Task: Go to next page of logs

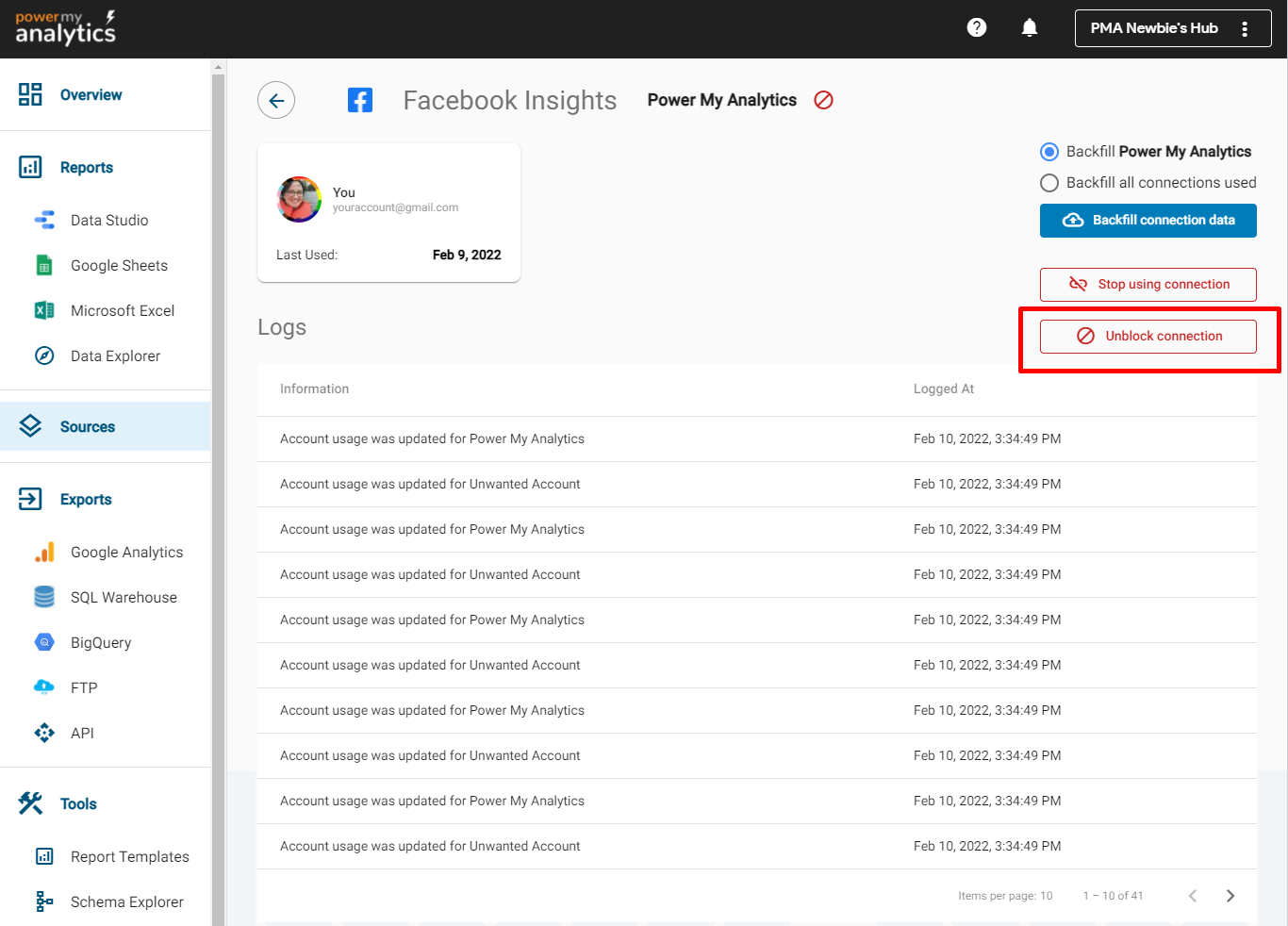Action: (x=1230, y=896)
